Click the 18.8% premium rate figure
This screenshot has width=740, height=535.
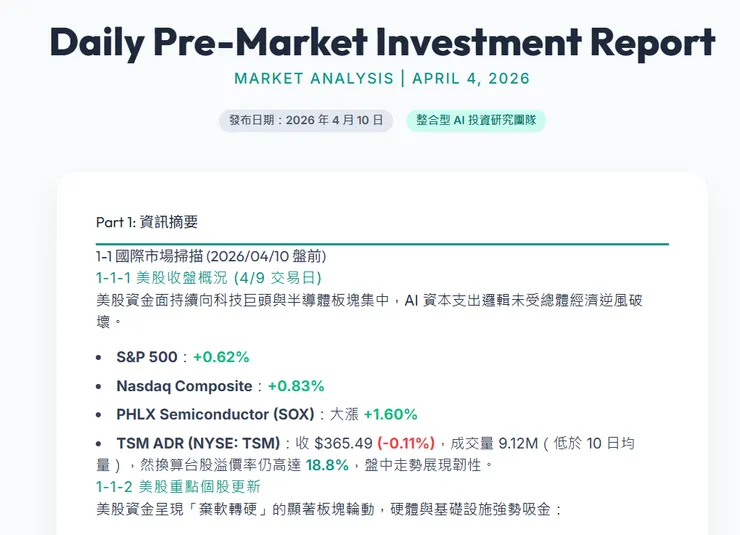327,465
